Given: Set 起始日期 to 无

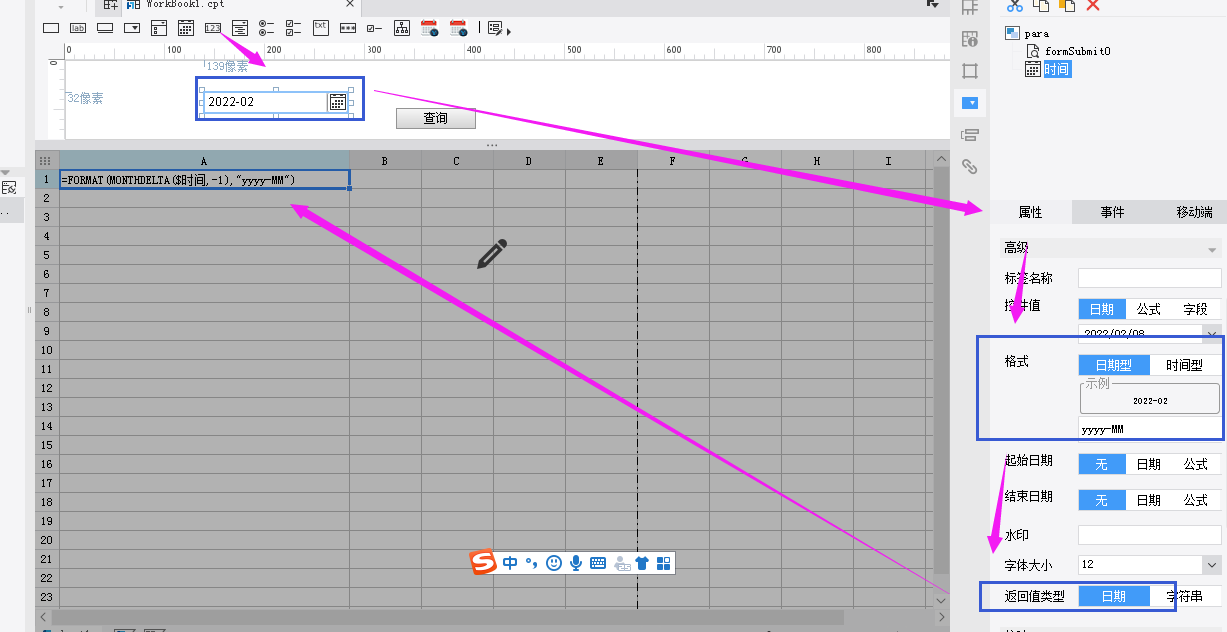Looking at the screenshot, I should [1102, 464].
